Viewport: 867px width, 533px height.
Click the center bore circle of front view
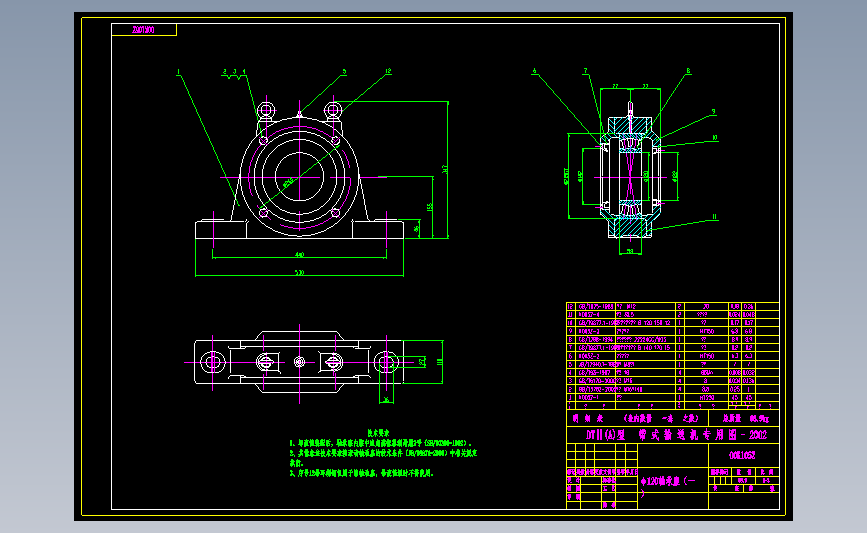coord(299,177)
